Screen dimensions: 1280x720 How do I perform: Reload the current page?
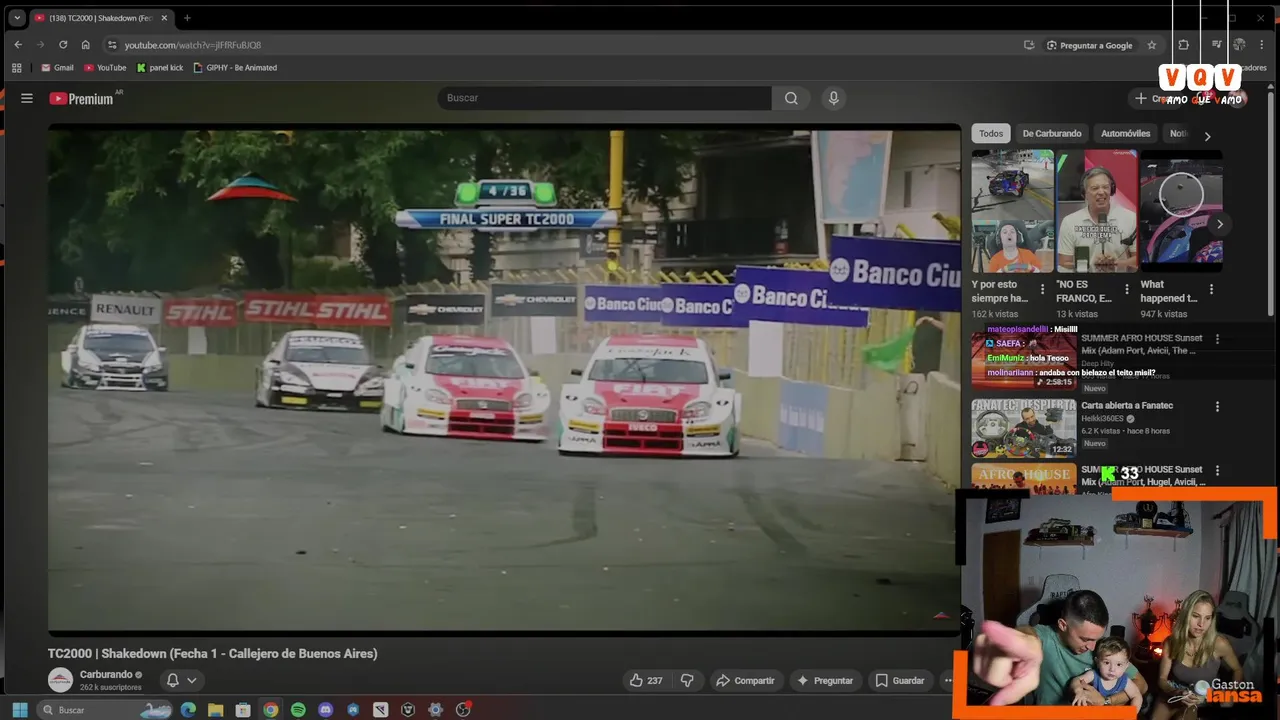[63, 45]
